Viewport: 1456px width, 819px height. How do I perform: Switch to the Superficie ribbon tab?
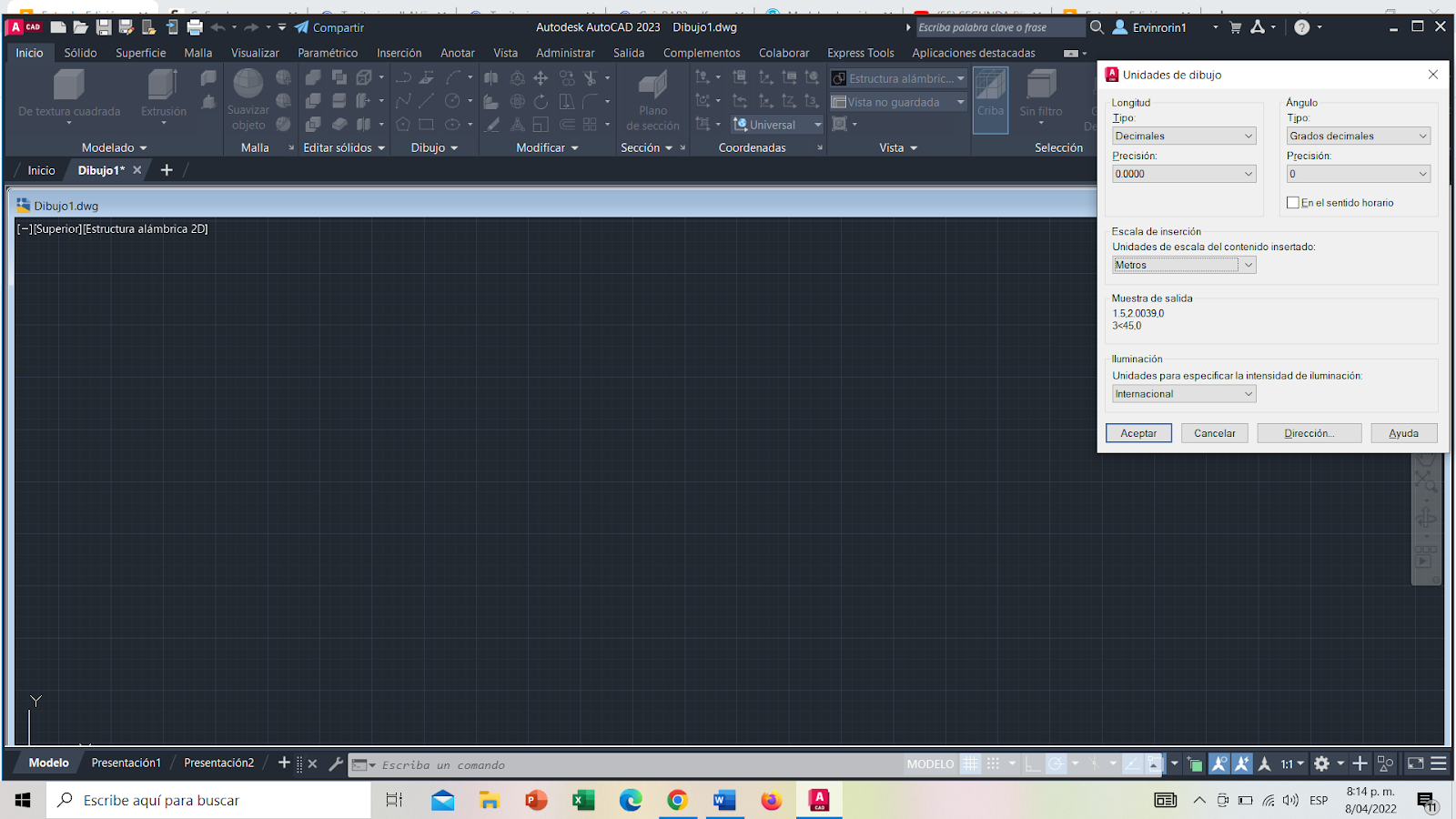141,53
